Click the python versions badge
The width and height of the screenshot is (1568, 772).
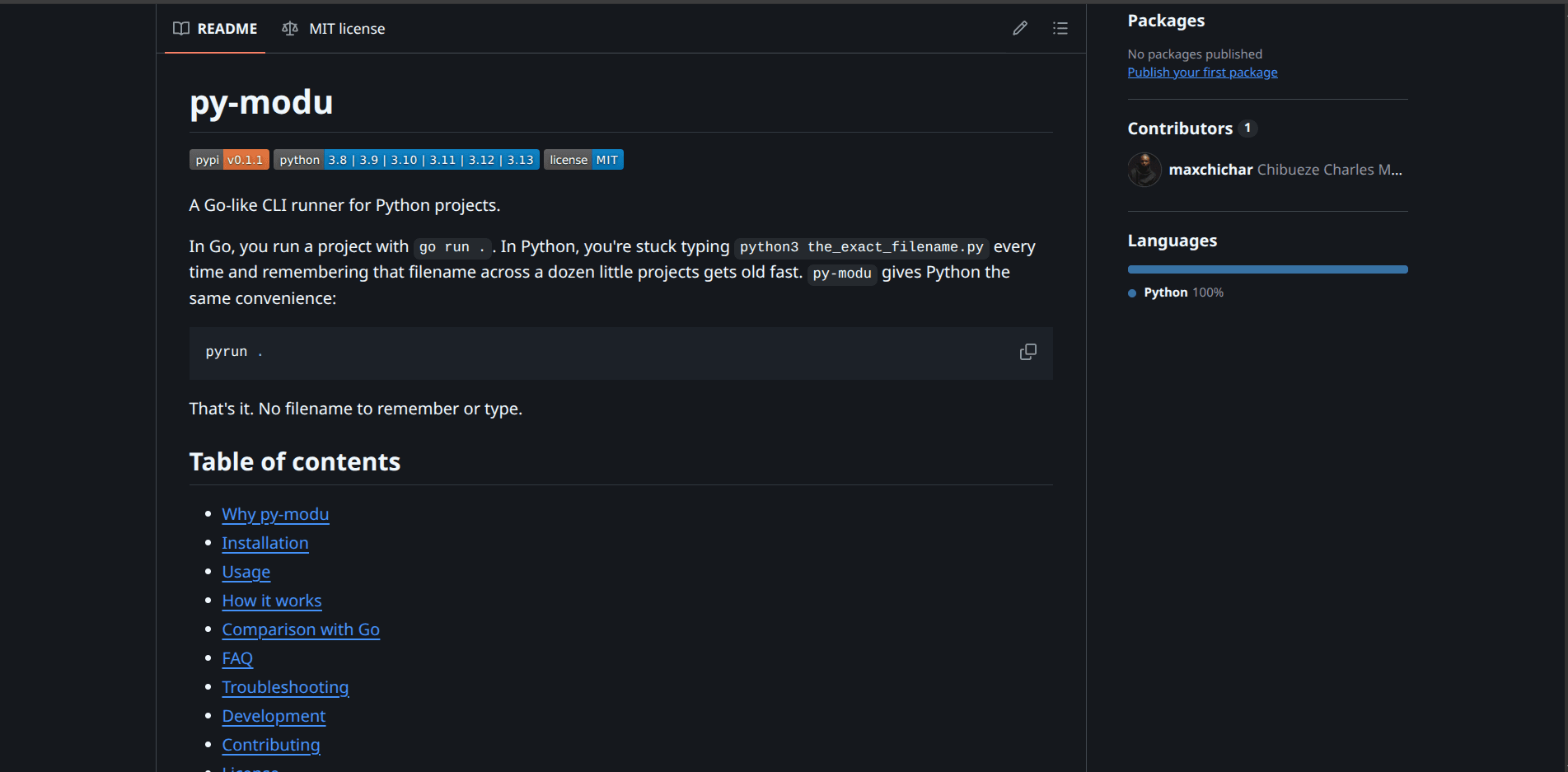(406, 160)
